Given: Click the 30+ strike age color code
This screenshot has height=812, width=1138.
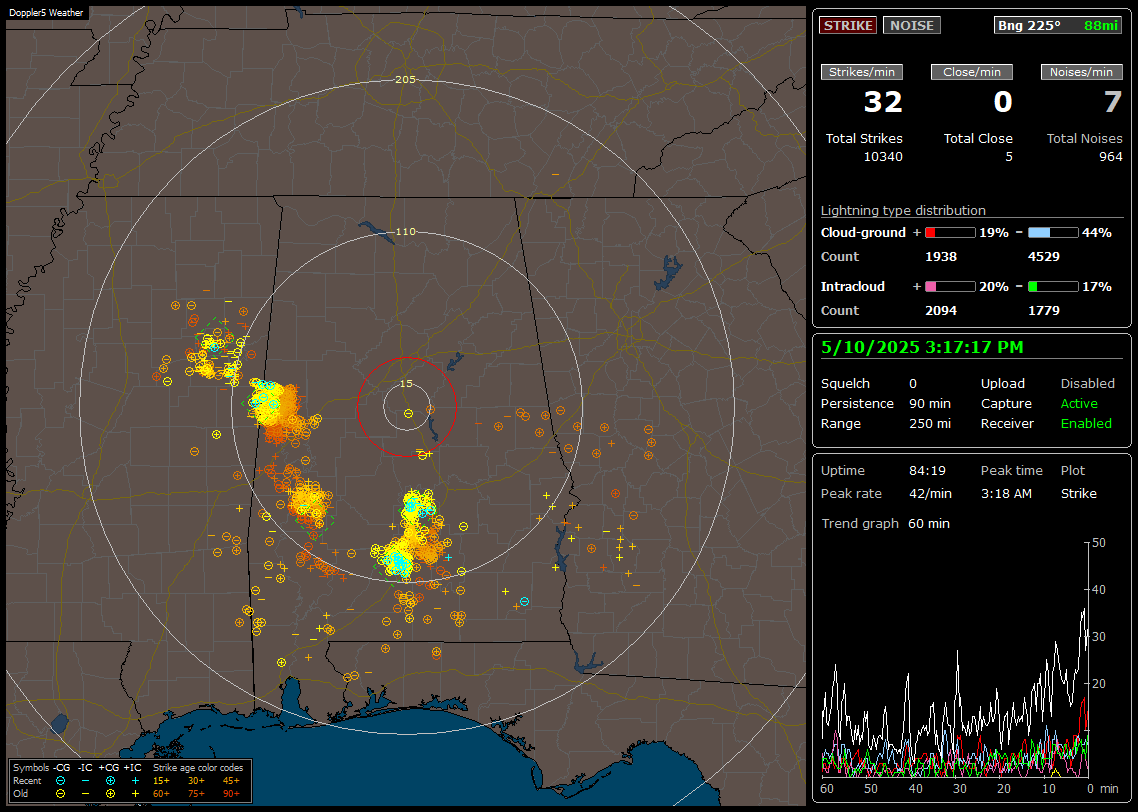Looking at the screenshot, I should pos(197,781).
